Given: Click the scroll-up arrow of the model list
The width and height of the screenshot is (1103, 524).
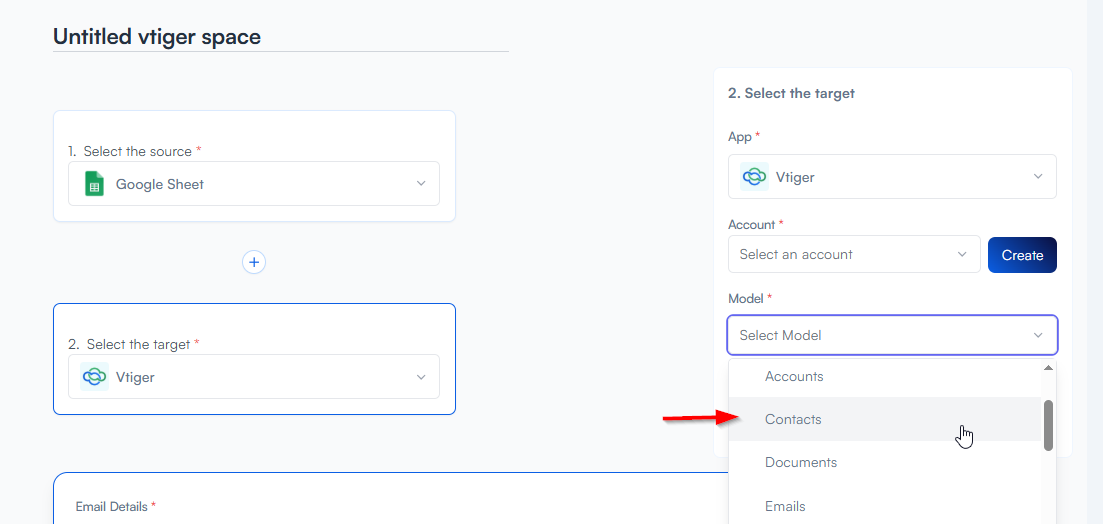Looking at the screenshot, I should click(1048, 368).
